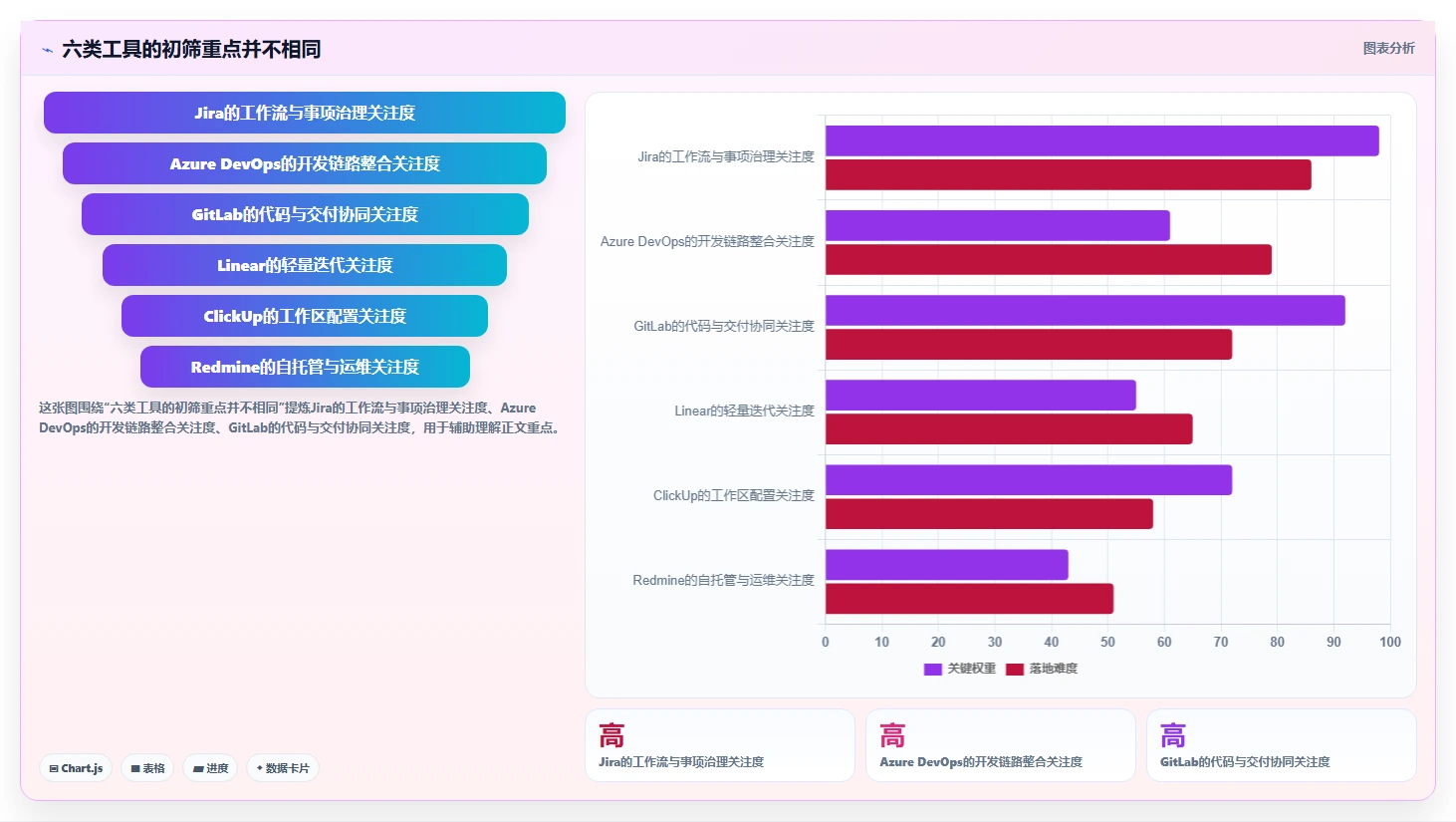Click the x-axis value 0
Image resolution: width=1456 pixels, height=822 pixels.
click(826, 642)
